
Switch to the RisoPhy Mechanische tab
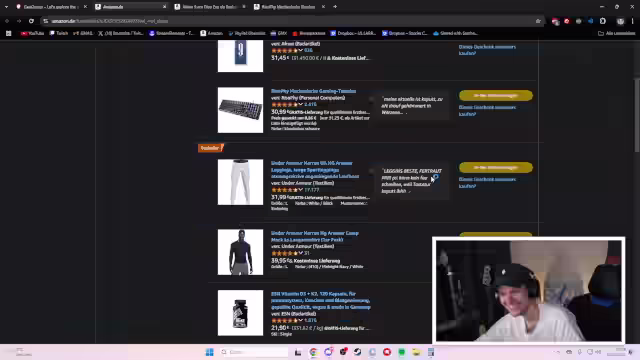click(x=289, y=7)
